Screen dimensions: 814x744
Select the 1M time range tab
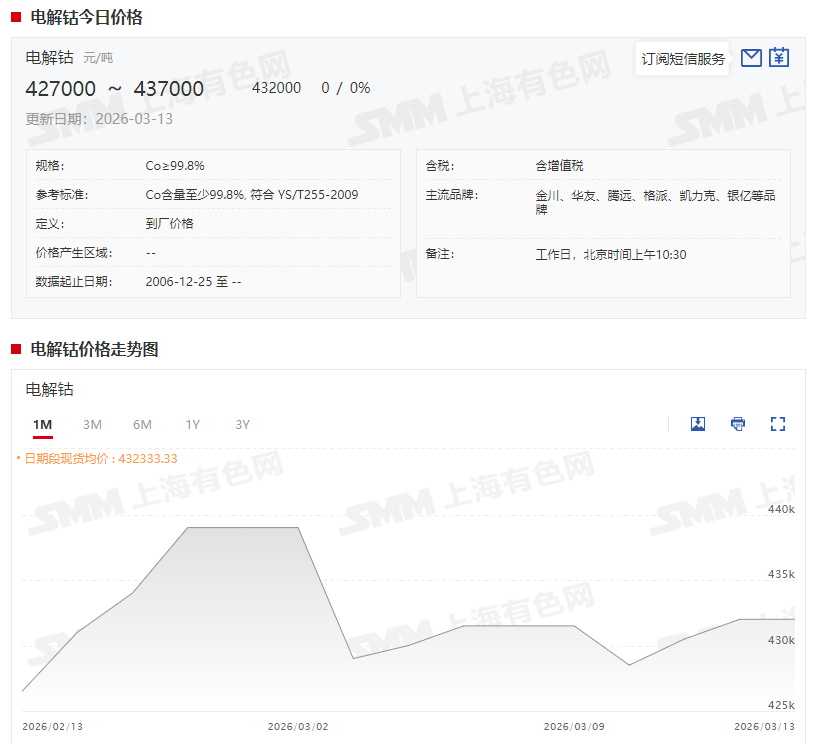42,425
